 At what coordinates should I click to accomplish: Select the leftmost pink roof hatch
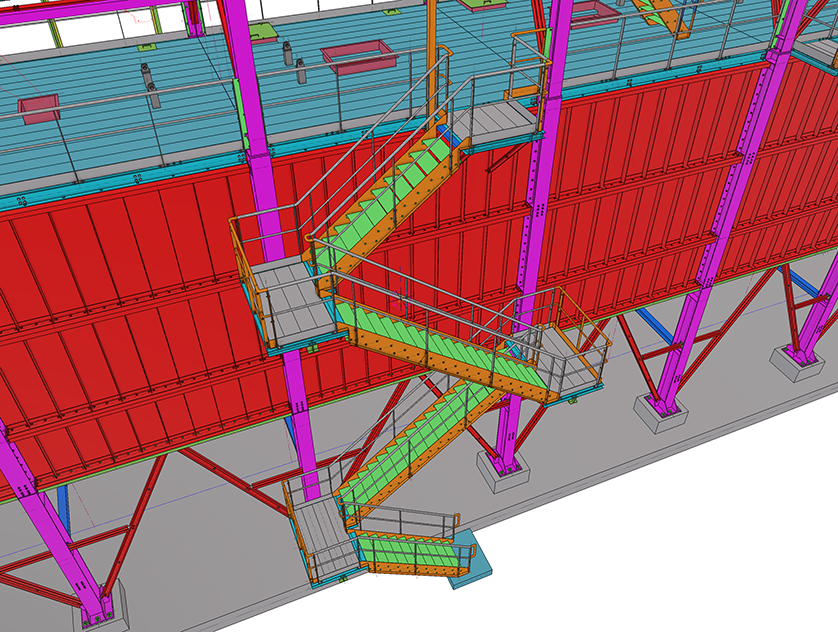coord(38,109)
